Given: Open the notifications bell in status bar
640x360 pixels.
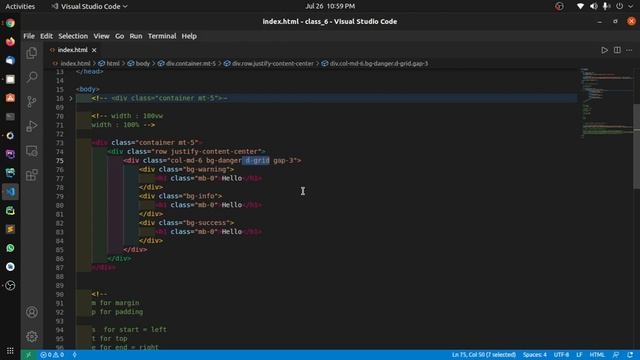Looking at the screenshot, I should [630, 355].
